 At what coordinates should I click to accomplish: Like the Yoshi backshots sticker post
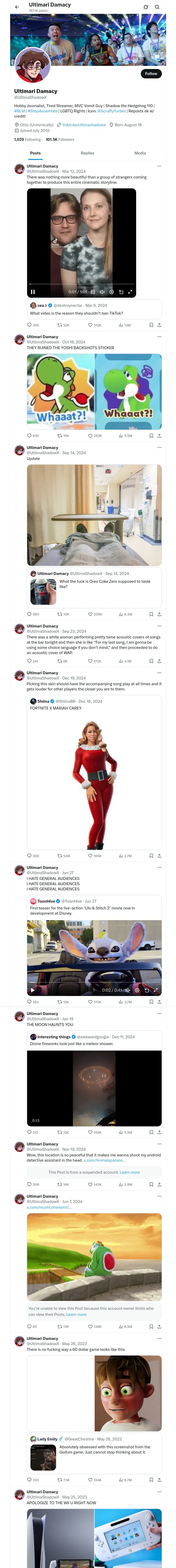(90, 436)
